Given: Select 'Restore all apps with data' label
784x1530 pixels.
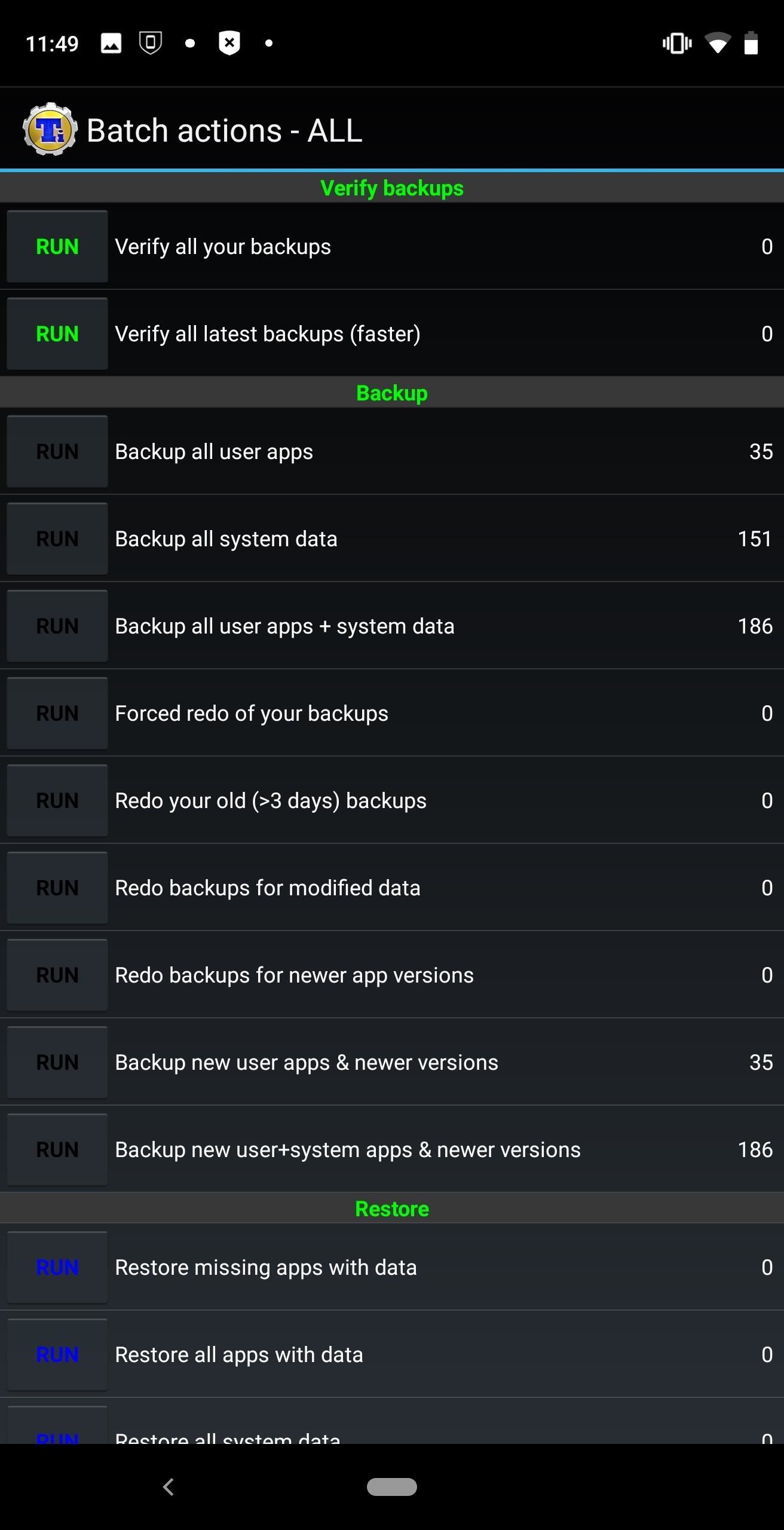Looking at the screenshot, I should pyautogui.click(x=239, y=1355).
